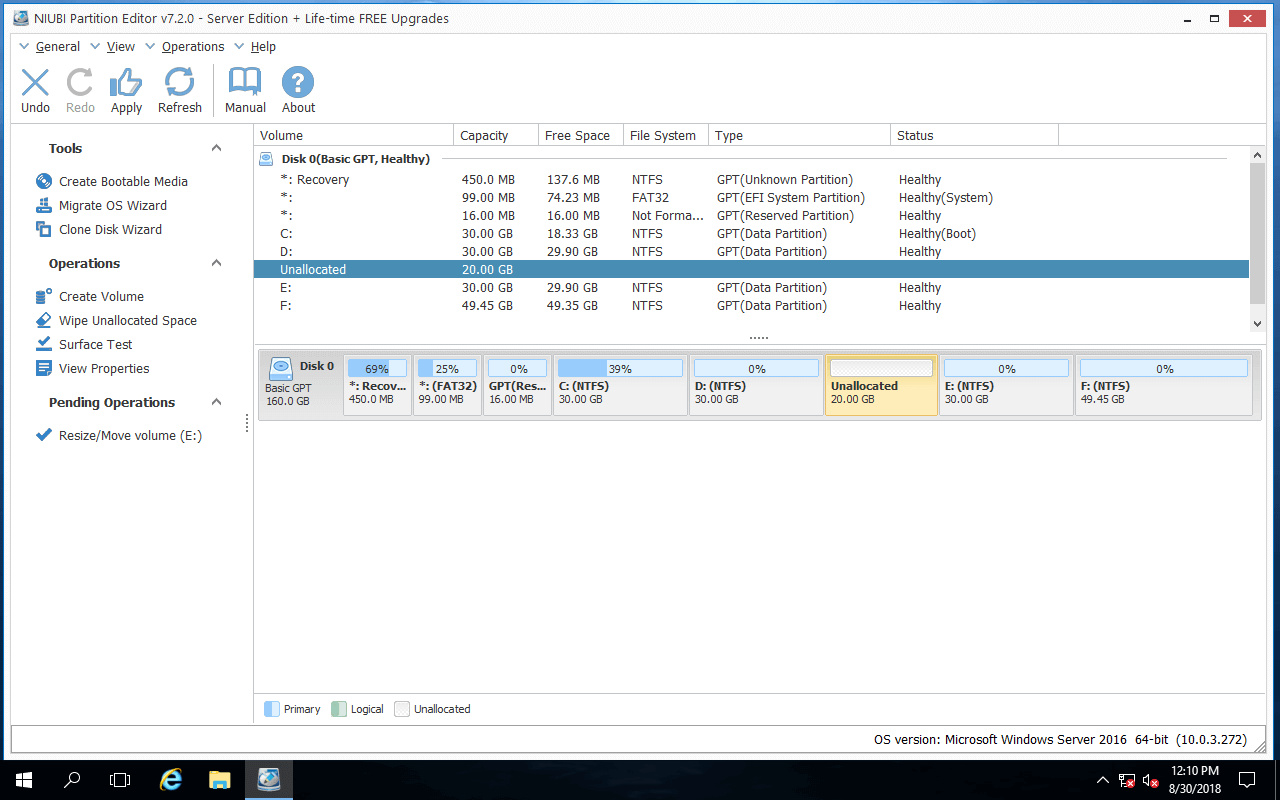The image size is (1280, 800).
Task: Collapse the Pending Operations section
Action: [x=216, y=402]
